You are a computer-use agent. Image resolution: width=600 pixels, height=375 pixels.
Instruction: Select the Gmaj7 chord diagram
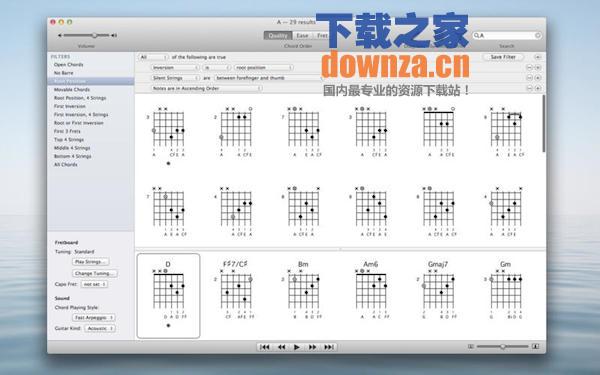coord(438,291)
